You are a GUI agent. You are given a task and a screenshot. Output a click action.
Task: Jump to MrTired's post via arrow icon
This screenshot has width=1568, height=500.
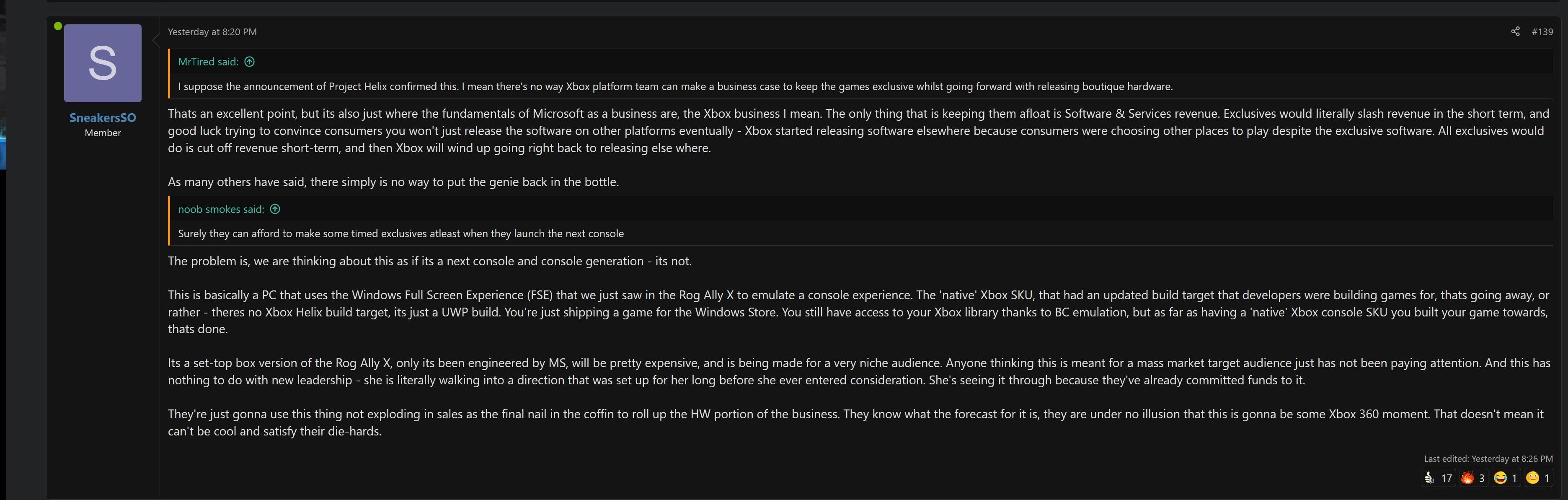coord(250,62)
